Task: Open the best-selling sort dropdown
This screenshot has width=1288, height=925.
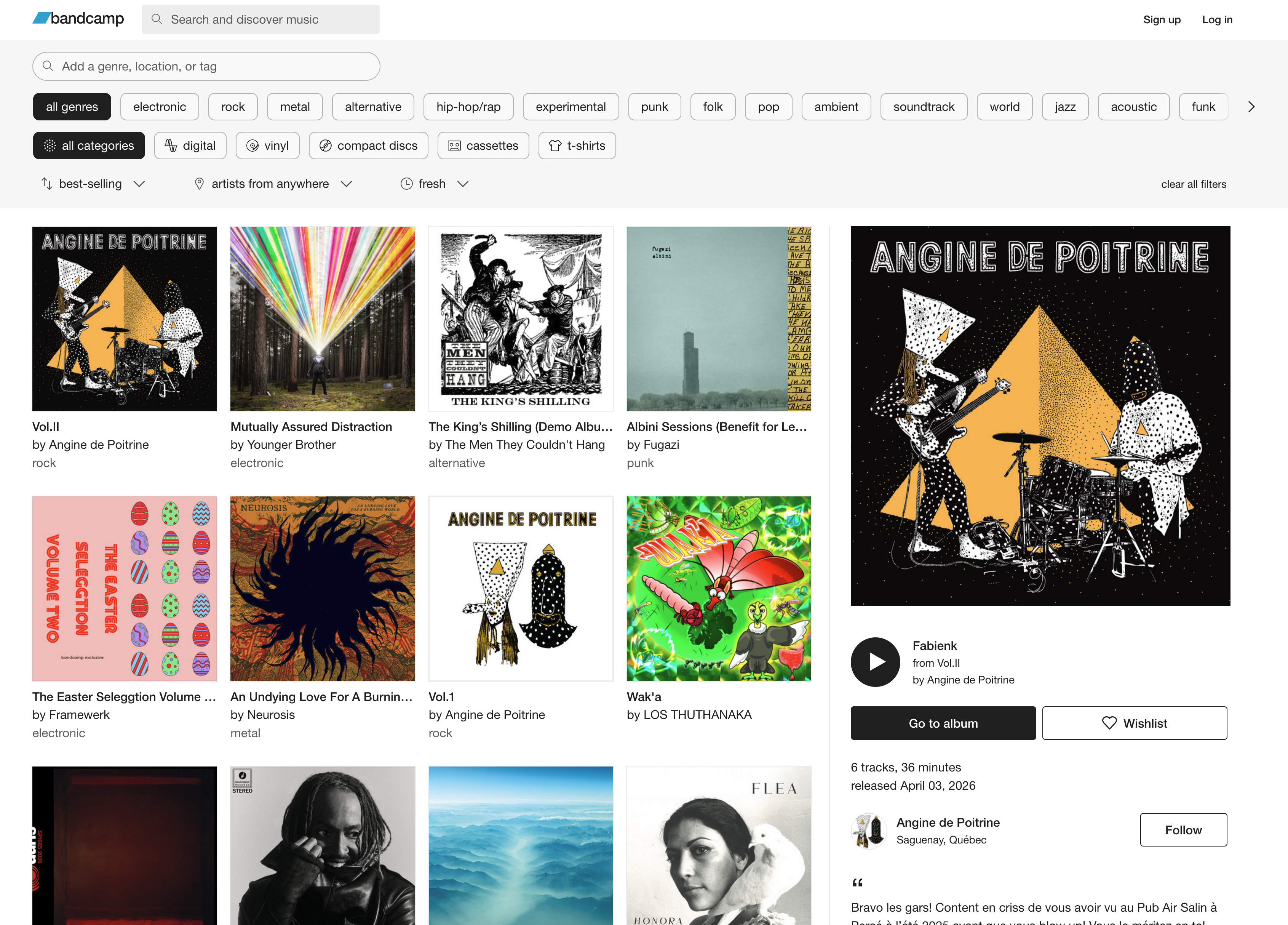Action: [93, 184]
